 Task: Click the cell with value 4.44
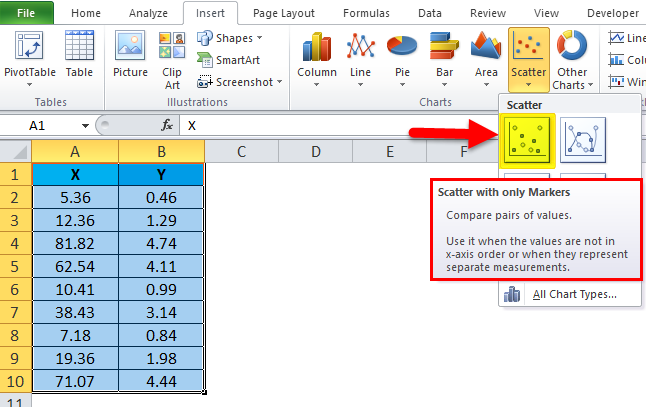tap(162, 381)
